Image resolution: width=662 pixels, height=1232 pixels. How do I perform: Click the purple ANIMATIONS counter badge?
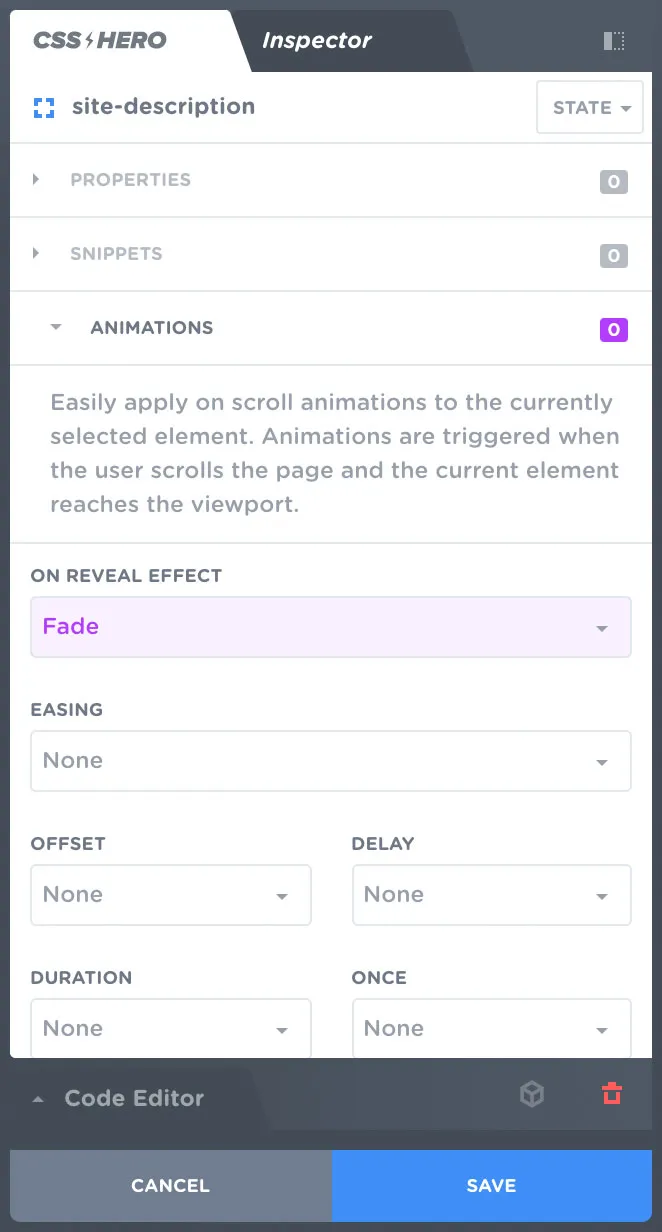614,329
